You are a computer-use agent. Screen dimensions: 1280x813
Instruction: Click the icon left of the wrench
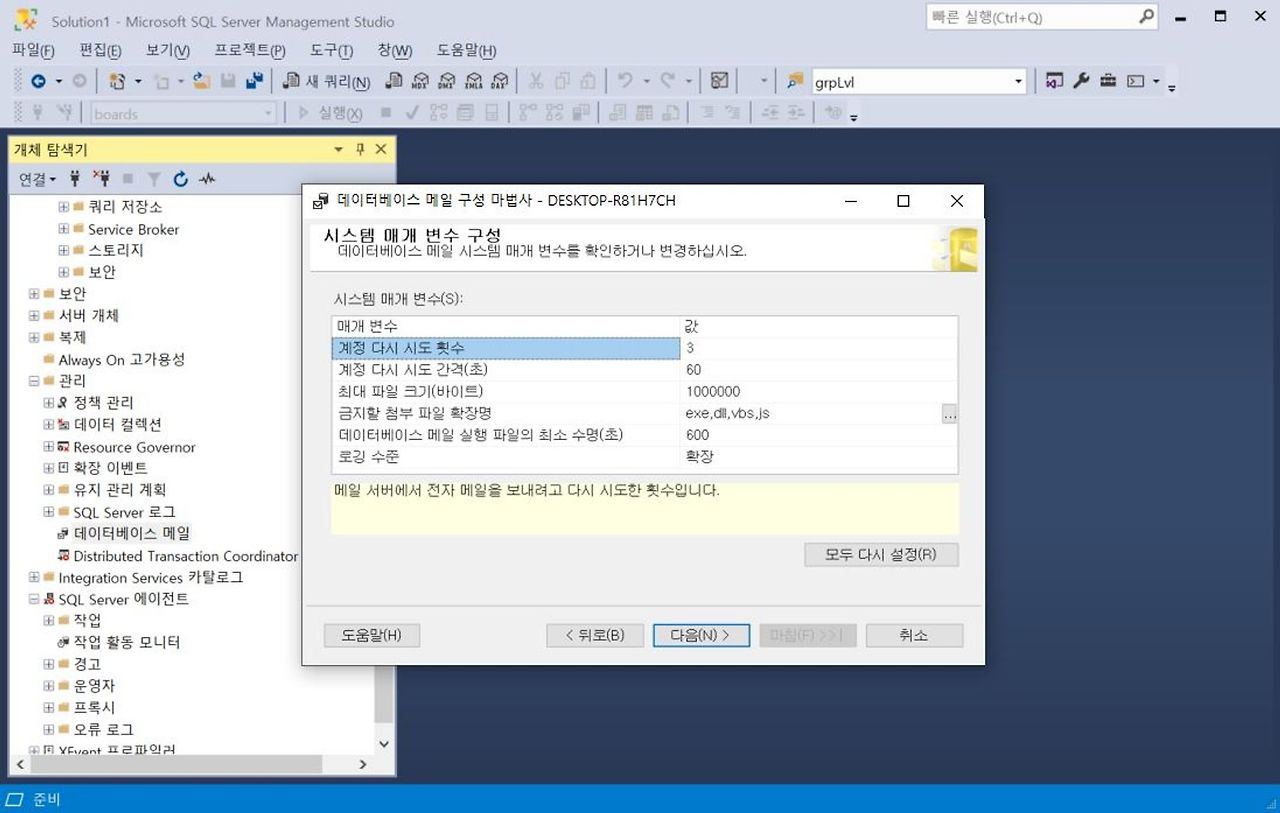pos(1054,81)
